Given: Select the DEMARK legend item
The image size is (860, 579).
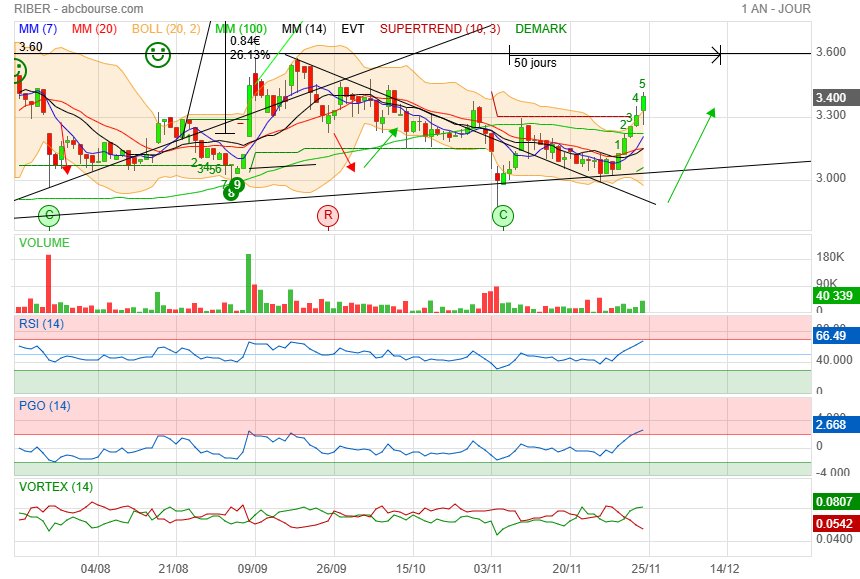Looking at the screenshot, I should (540, 29).
